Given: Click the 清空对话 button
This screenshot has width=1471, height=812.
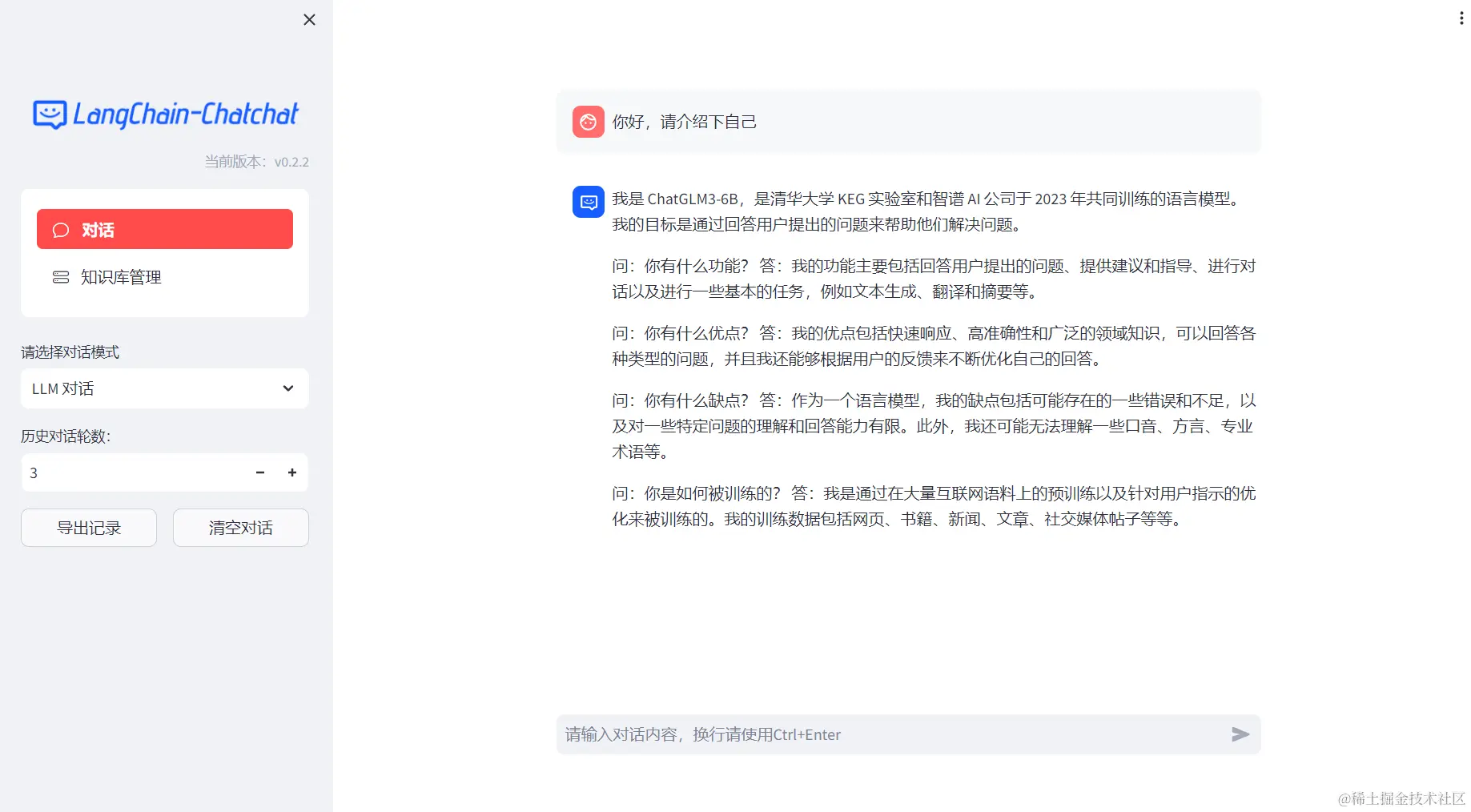Looking at the screenshot, I should point(241,528).
